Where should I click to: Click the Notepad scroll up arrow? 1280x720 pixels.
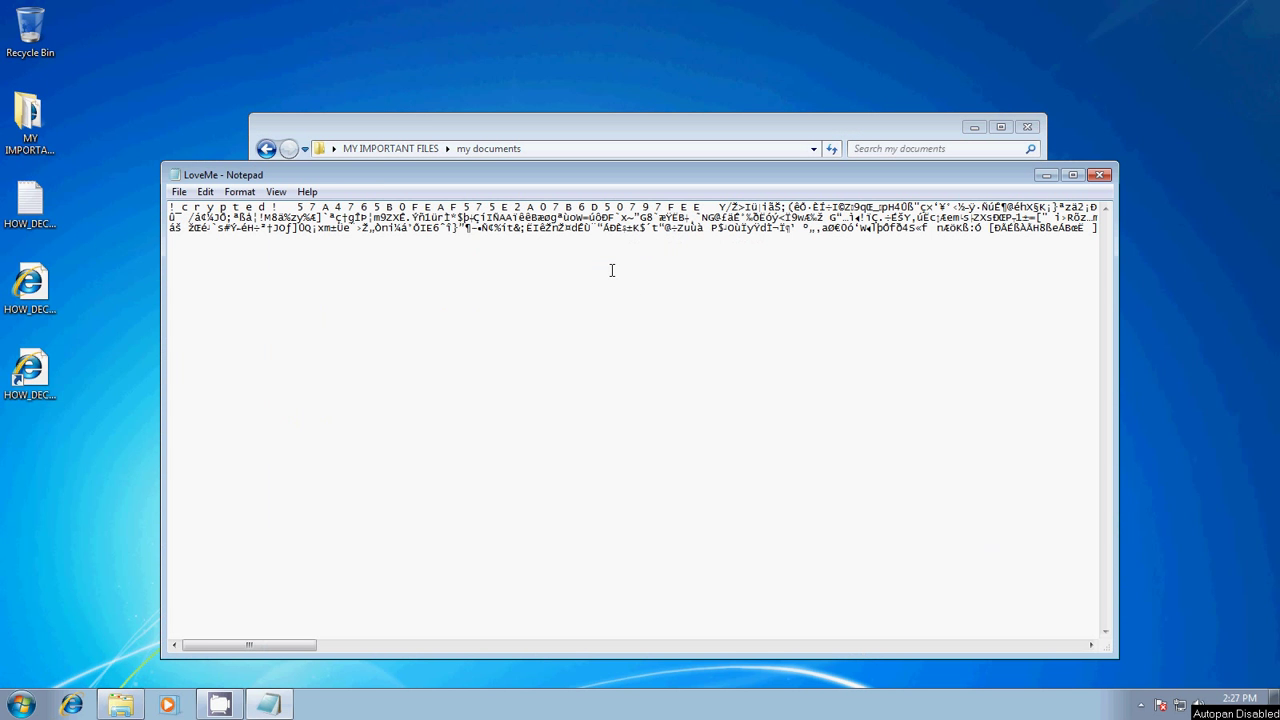(1105, 207)
